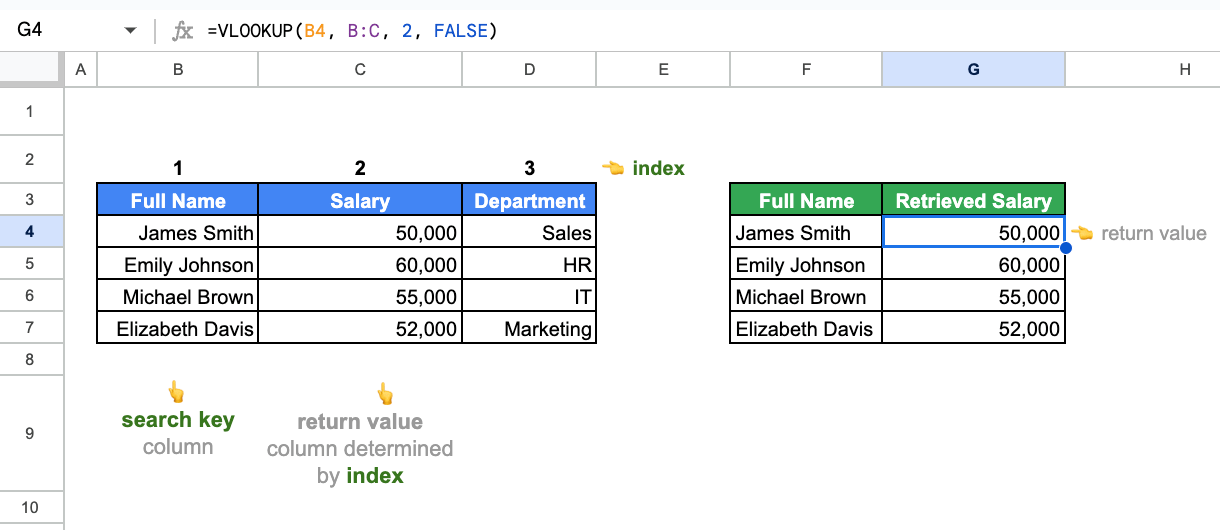Image resolution: width=1220 pixels, height=530 pixels.
Task: Select row 10 header
Action: [x=32, y=508]
